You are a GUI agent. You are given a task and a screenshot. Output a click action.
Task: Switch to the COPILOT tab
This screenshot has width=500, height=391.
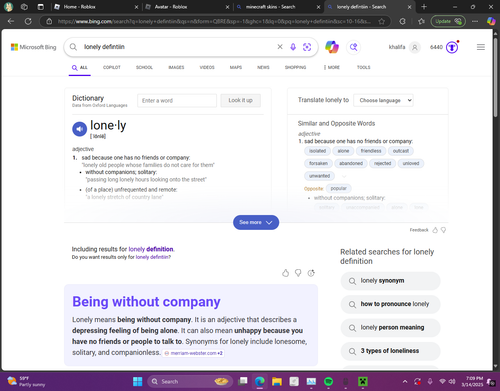(112, 67)
